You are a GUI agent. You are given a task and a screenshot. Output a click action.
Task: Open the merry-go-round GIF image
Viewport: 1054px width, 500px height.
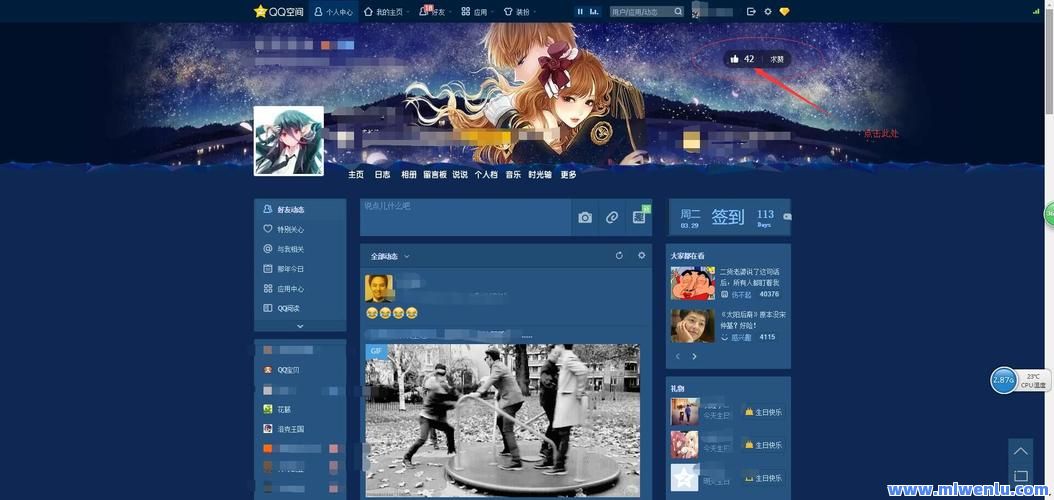click(x=503, y=421)
